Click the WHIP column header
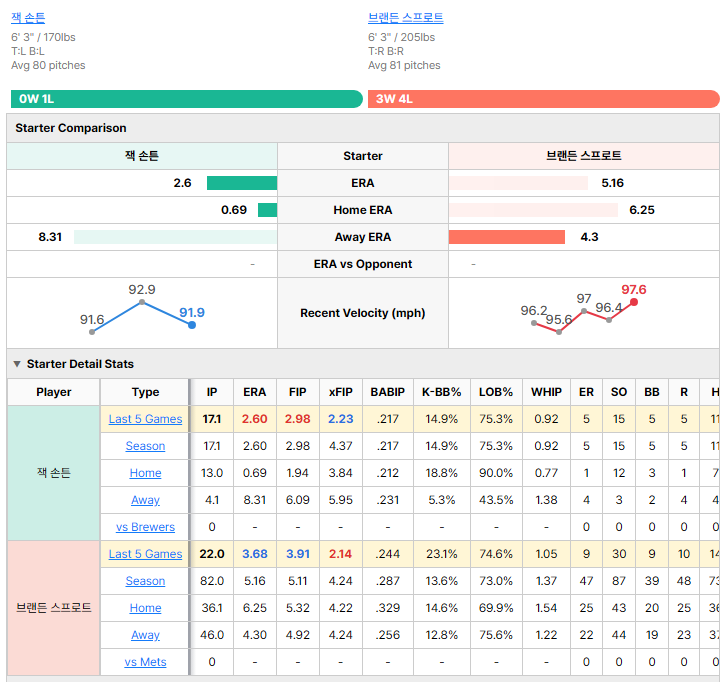Screen dimensions: 726x682 point(546,392)
